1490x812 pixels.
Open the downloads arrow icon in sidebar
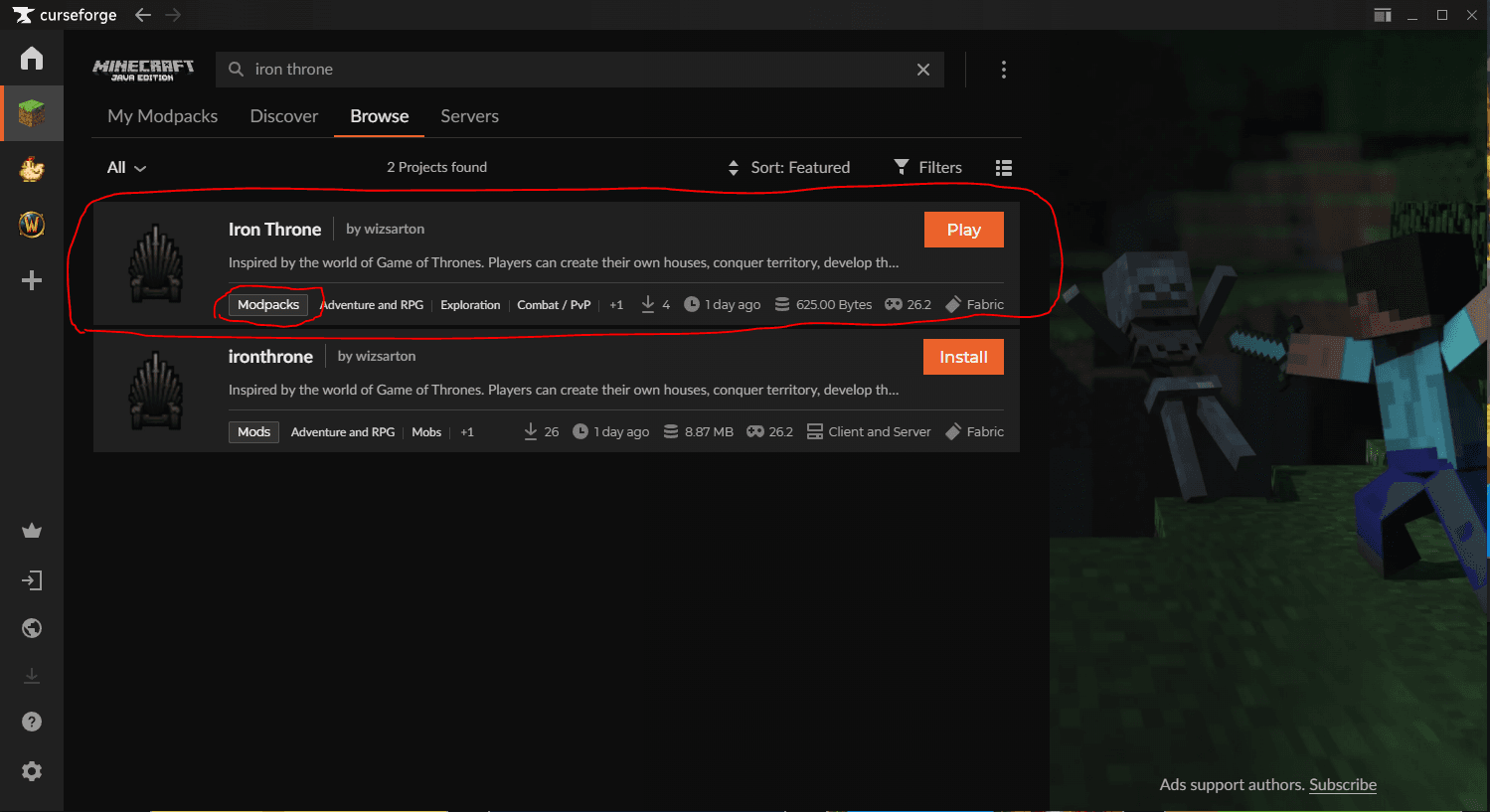click(x=32, y=676)
